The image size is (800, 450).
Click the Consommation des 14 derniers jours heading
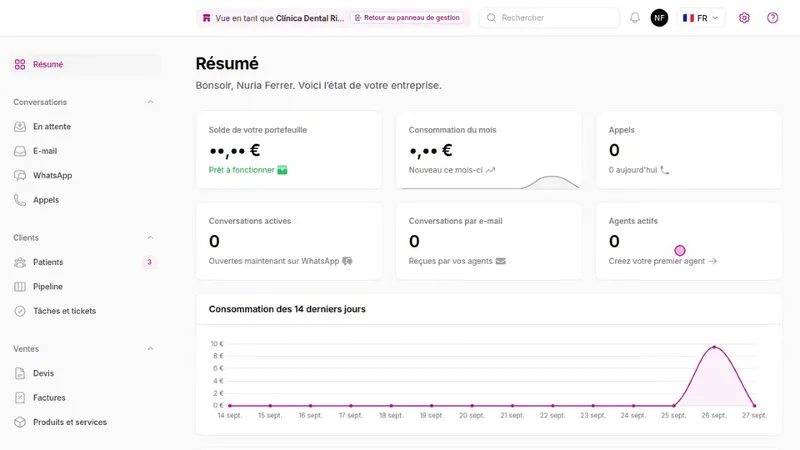[287, 309]
